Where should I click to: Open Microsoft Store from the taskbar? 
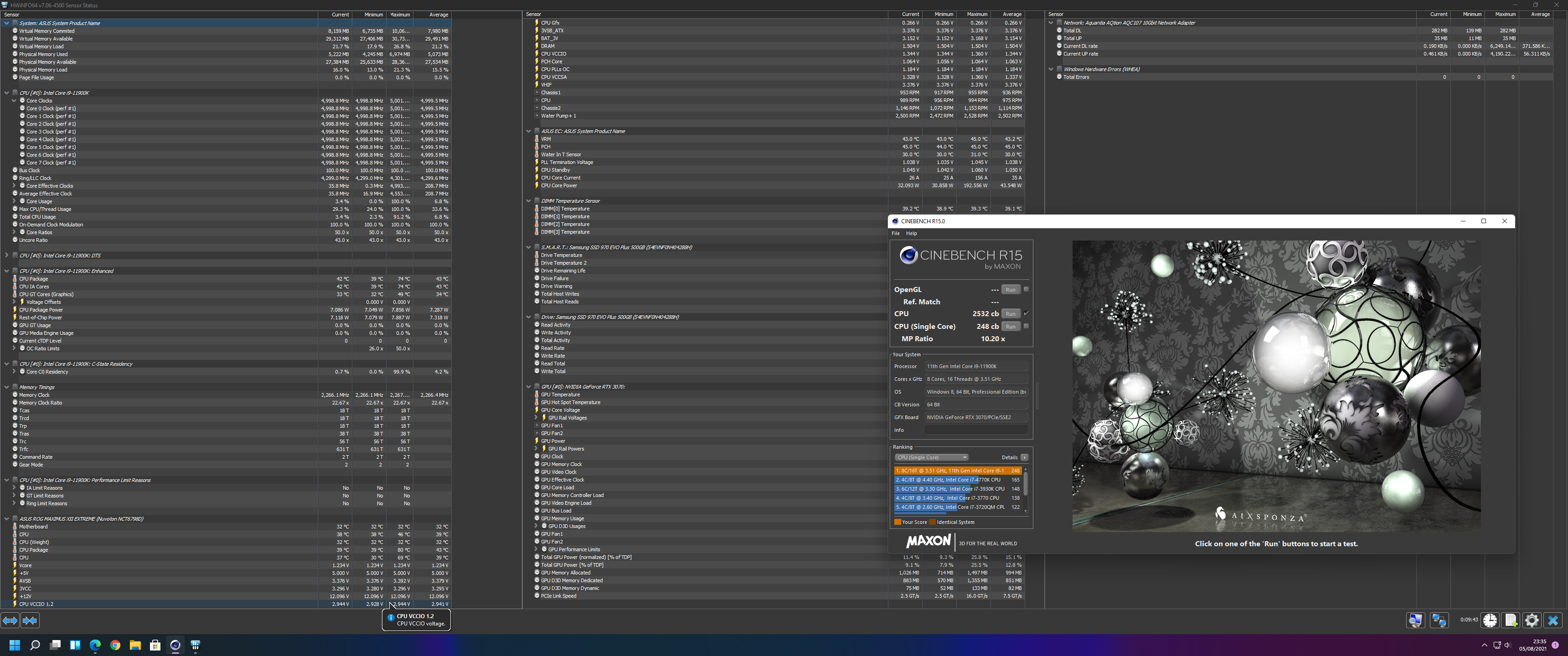[x=155, y=645]
